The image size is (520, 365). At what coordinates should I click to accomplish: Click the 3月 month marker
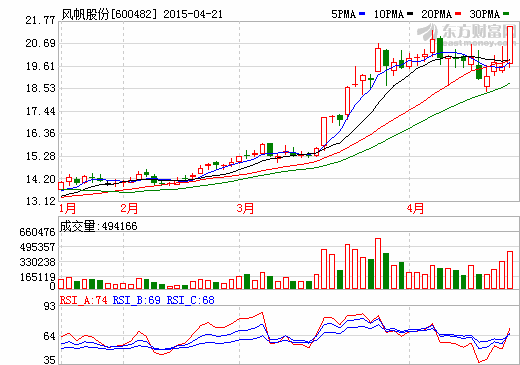(x=245, y=209)
